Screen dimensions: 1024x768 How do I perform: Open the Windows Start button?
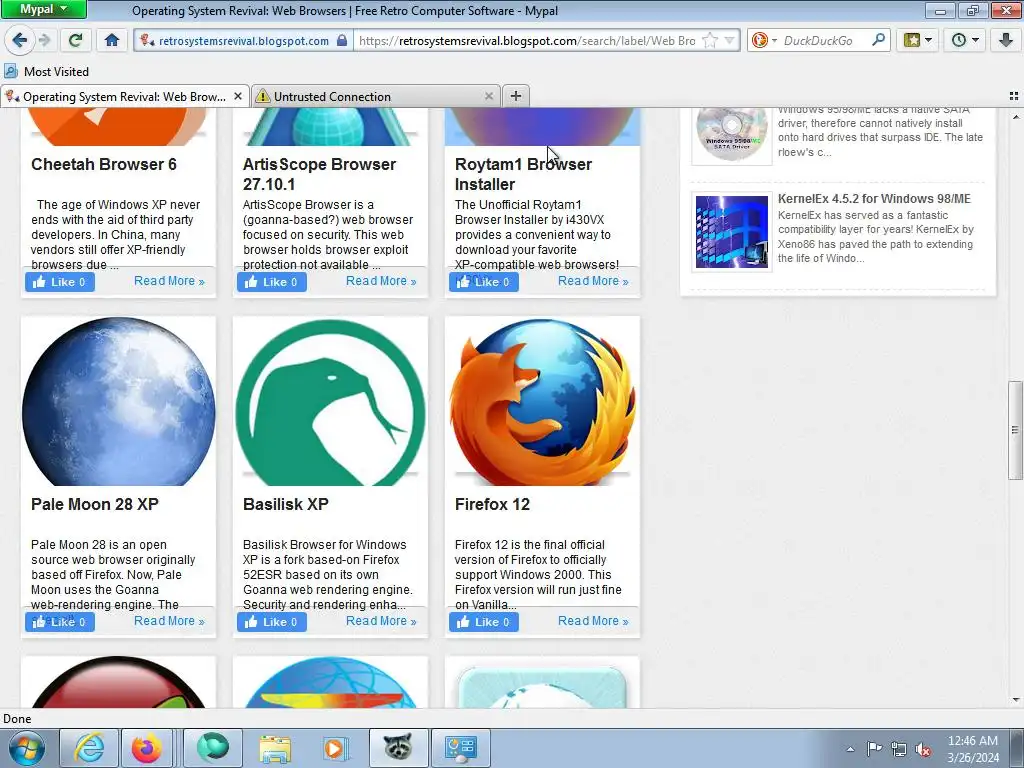click(x=26, y=748)
